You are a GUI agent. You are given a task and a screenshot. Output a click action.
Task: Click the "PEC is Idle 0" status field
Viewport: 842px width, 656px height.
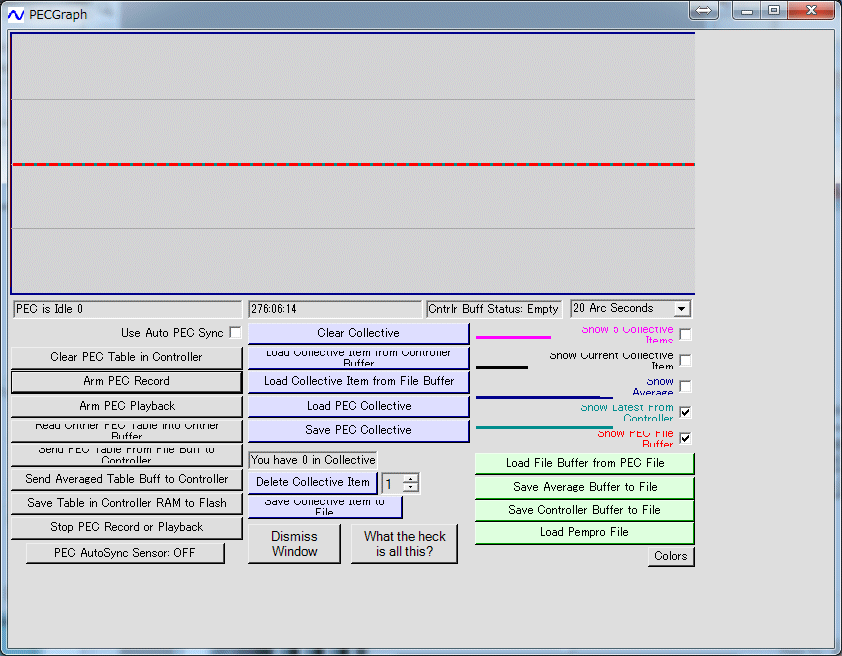point(127,309)
